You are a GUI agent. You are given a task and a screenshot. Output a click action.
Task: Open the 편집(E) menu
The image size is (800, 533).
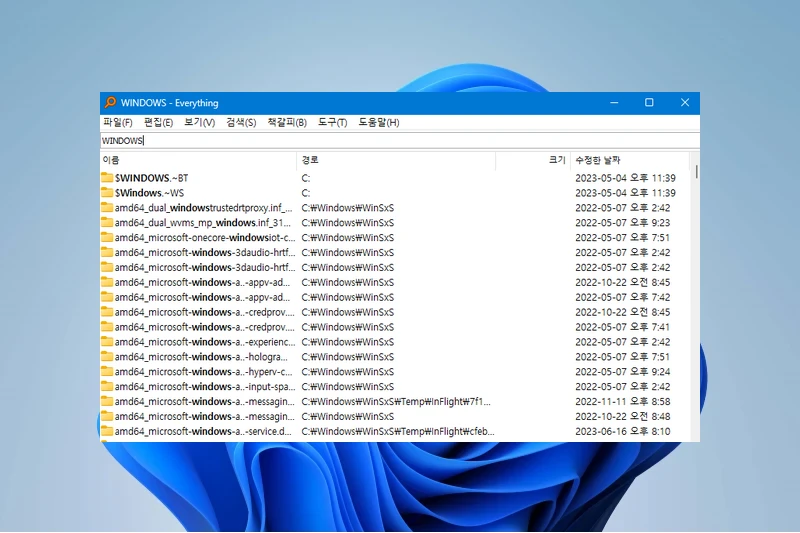158,122
